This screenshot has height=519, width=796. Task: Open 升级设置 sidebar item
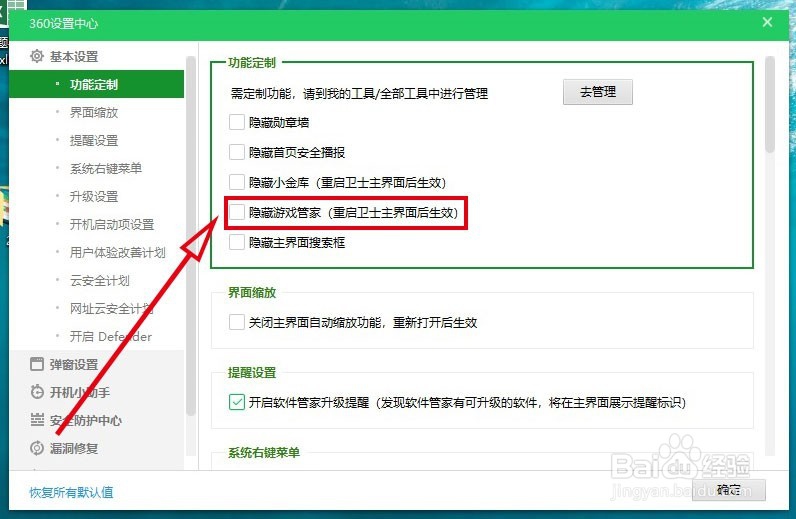(93, 196)
